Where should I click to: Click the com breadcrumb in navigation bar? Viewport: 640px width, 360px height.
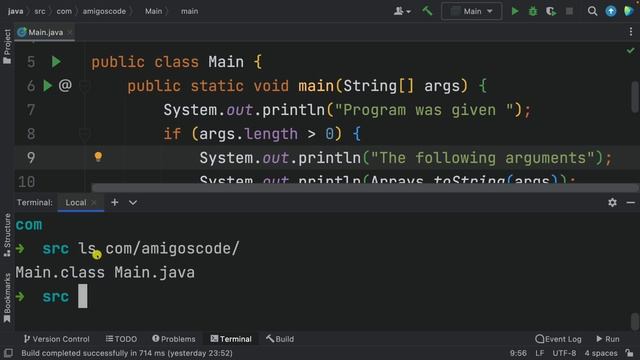(64, 11)
